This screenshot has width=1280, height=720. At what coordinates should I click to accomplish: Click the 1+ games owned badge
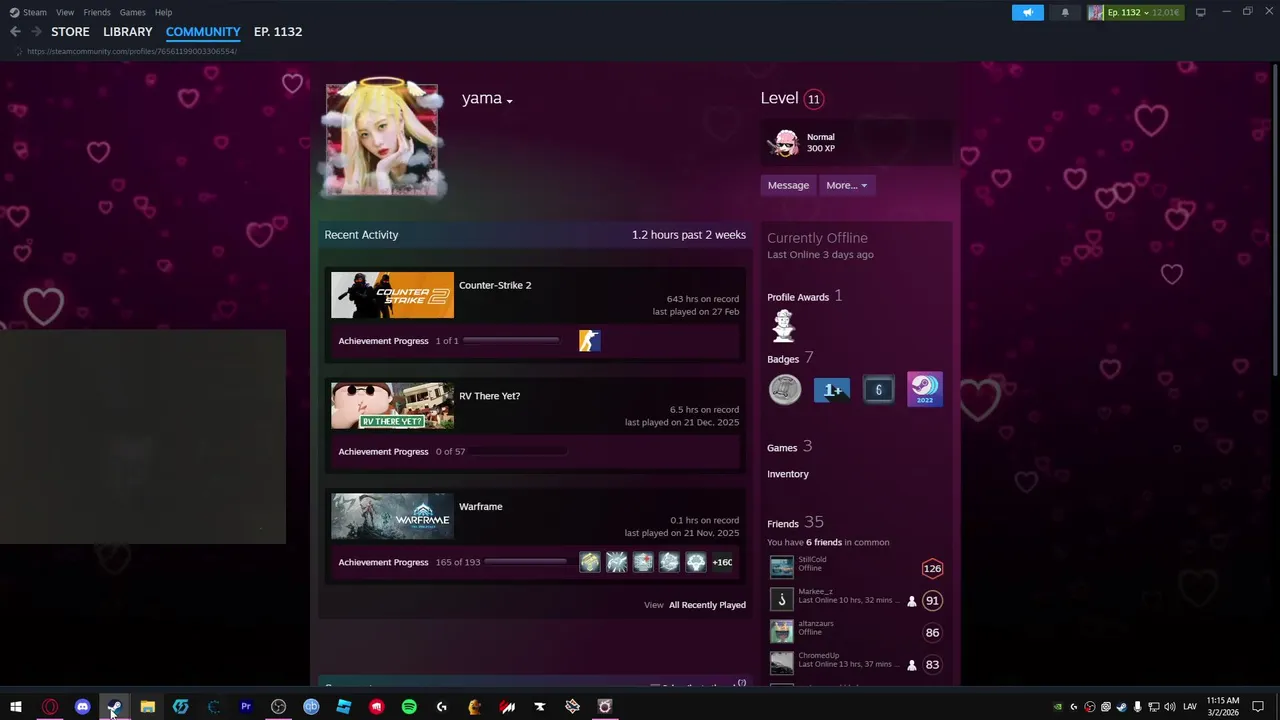tap(832, 390)
